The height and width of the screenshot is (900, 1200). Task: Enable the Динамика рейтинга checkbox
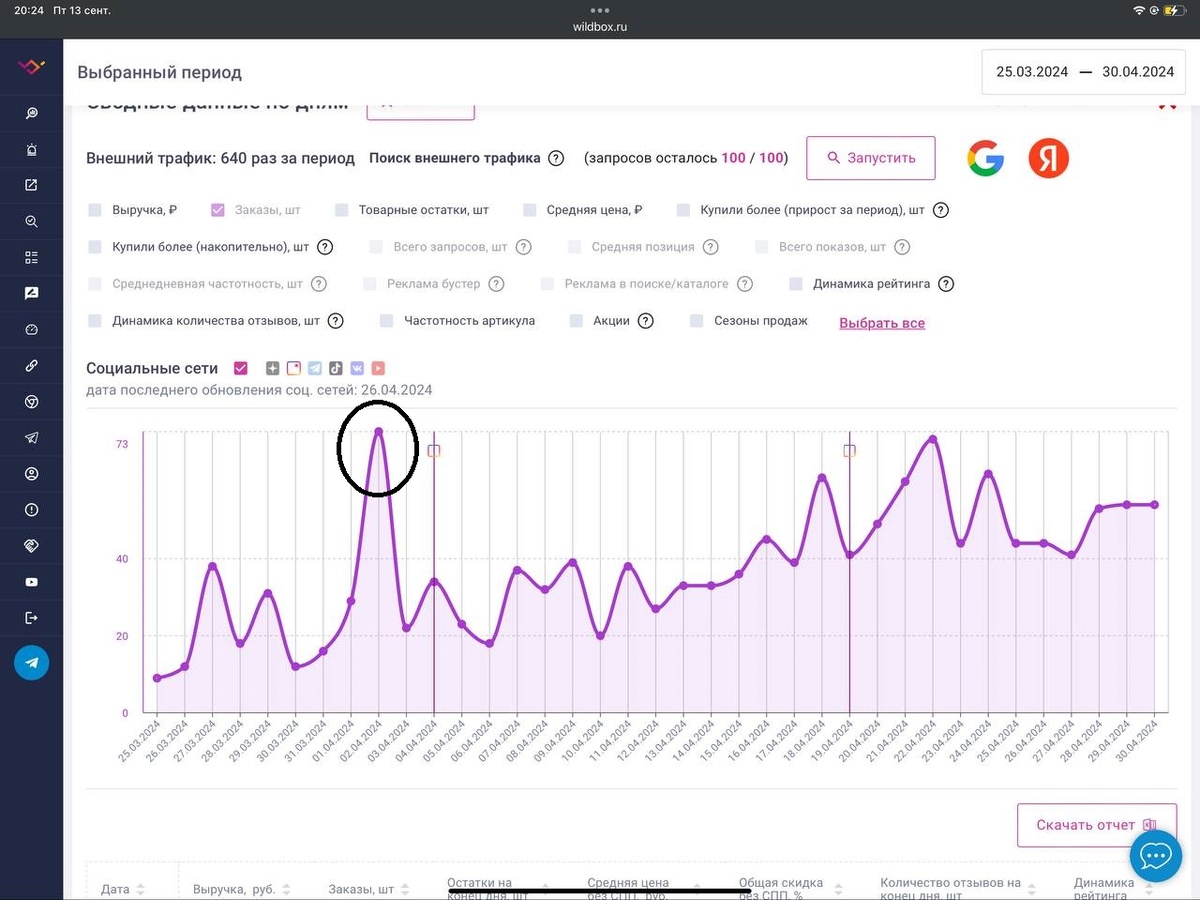pos(796,284)
